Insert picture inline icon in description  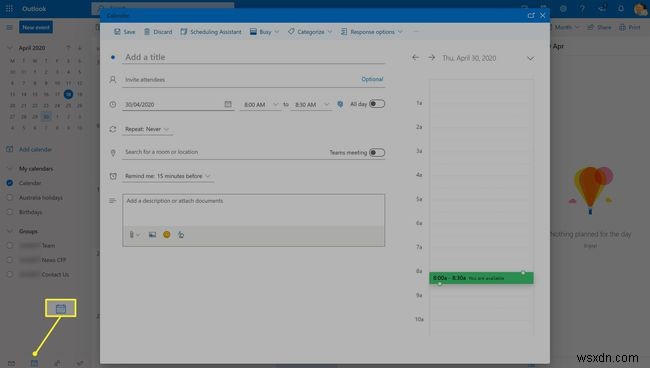point(153,235)
